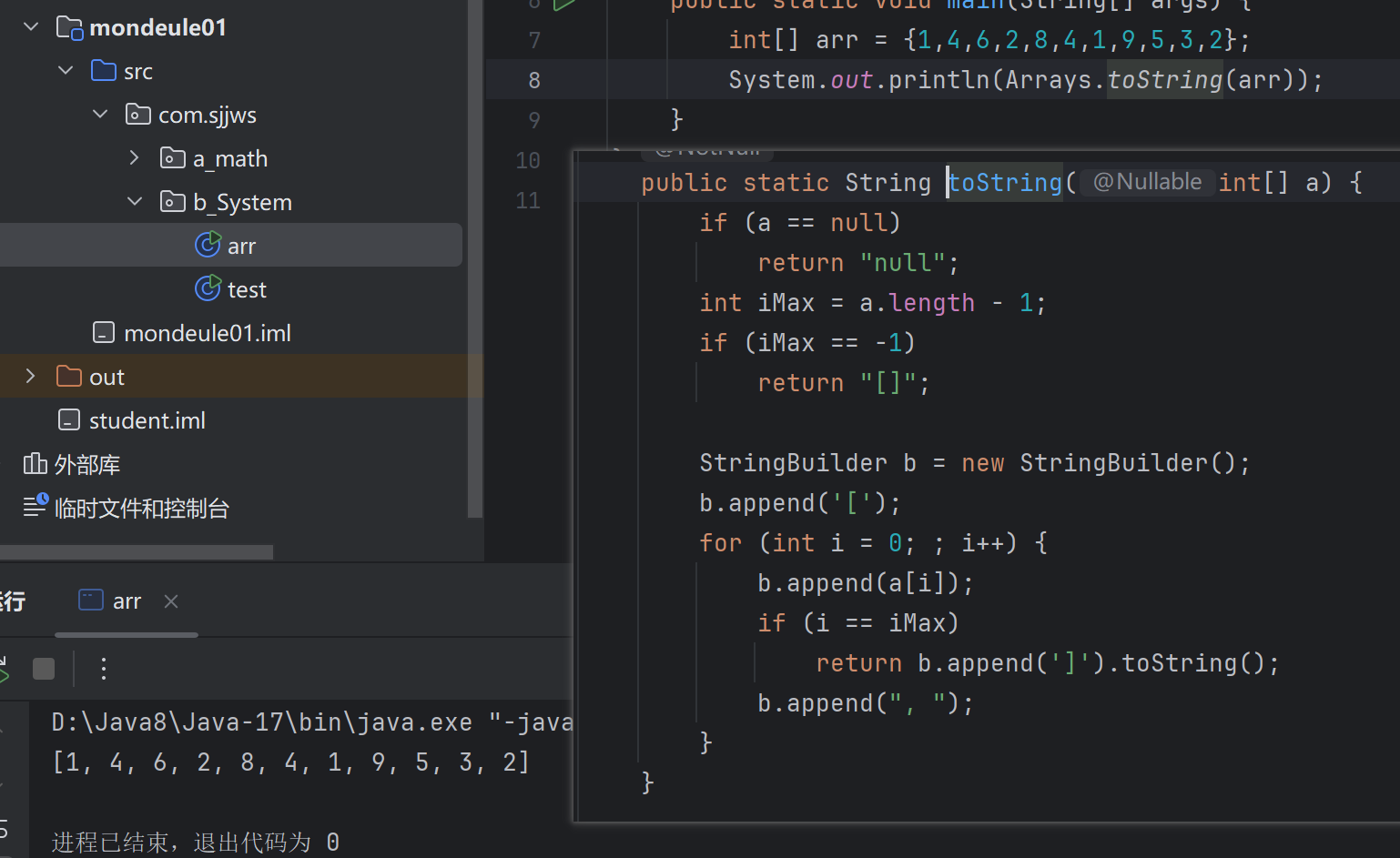Click the project panel horizontal scrollbar
This screenshot has width=1400, height=858.
click(137, 552)
